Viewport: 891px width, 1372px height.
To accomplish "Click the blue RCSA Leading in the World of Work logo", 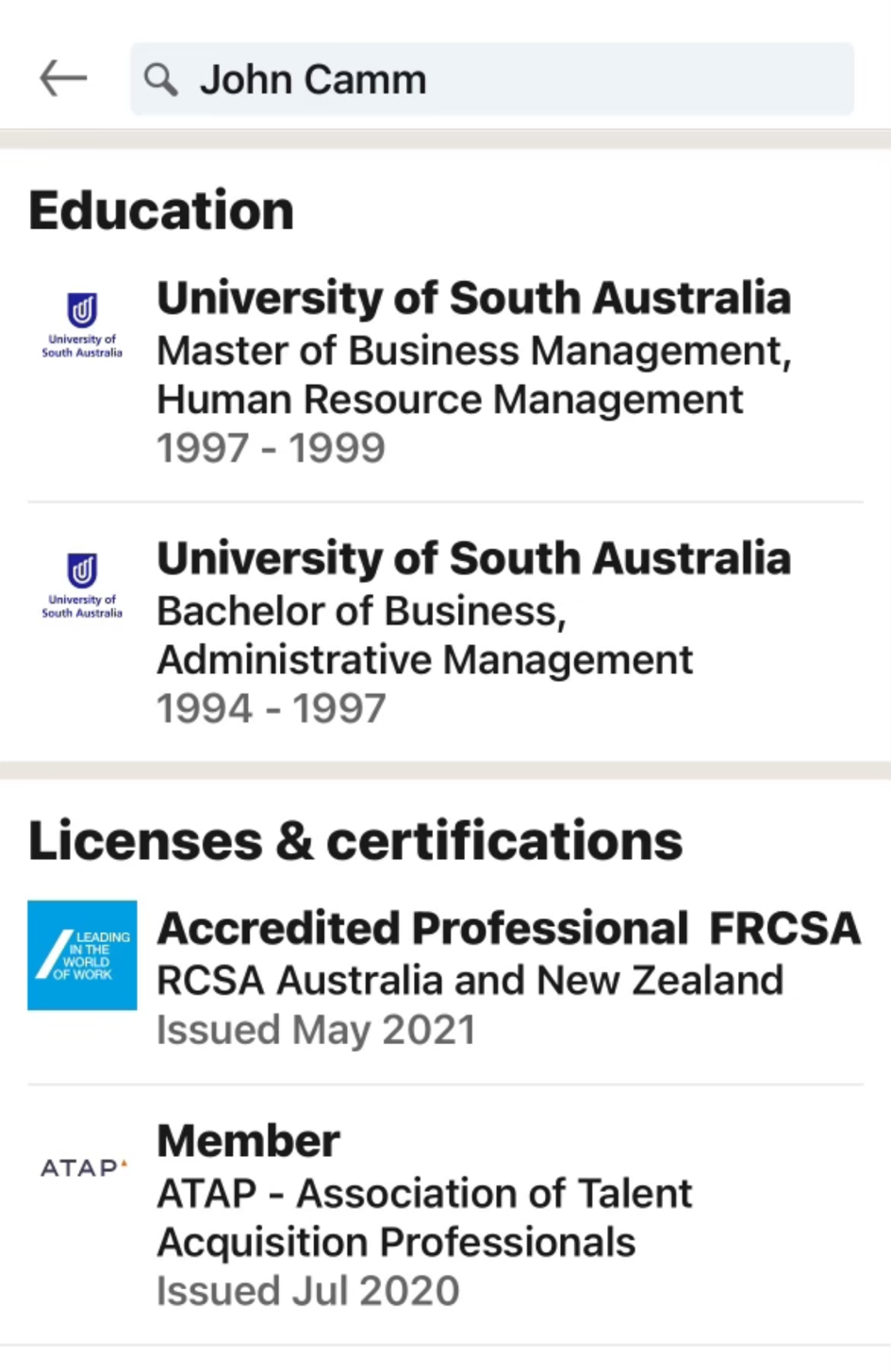I will 82,954.
